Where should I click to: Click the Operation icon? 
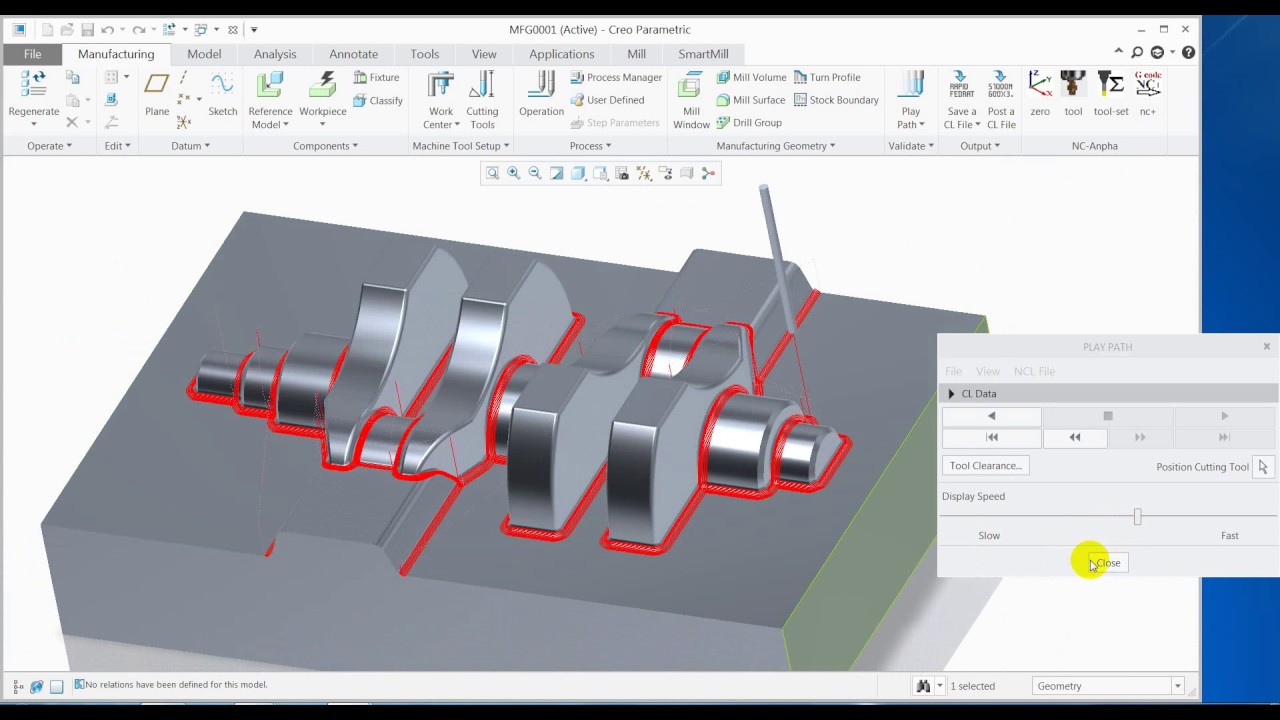pyautogui.click(x=541, y=86)
